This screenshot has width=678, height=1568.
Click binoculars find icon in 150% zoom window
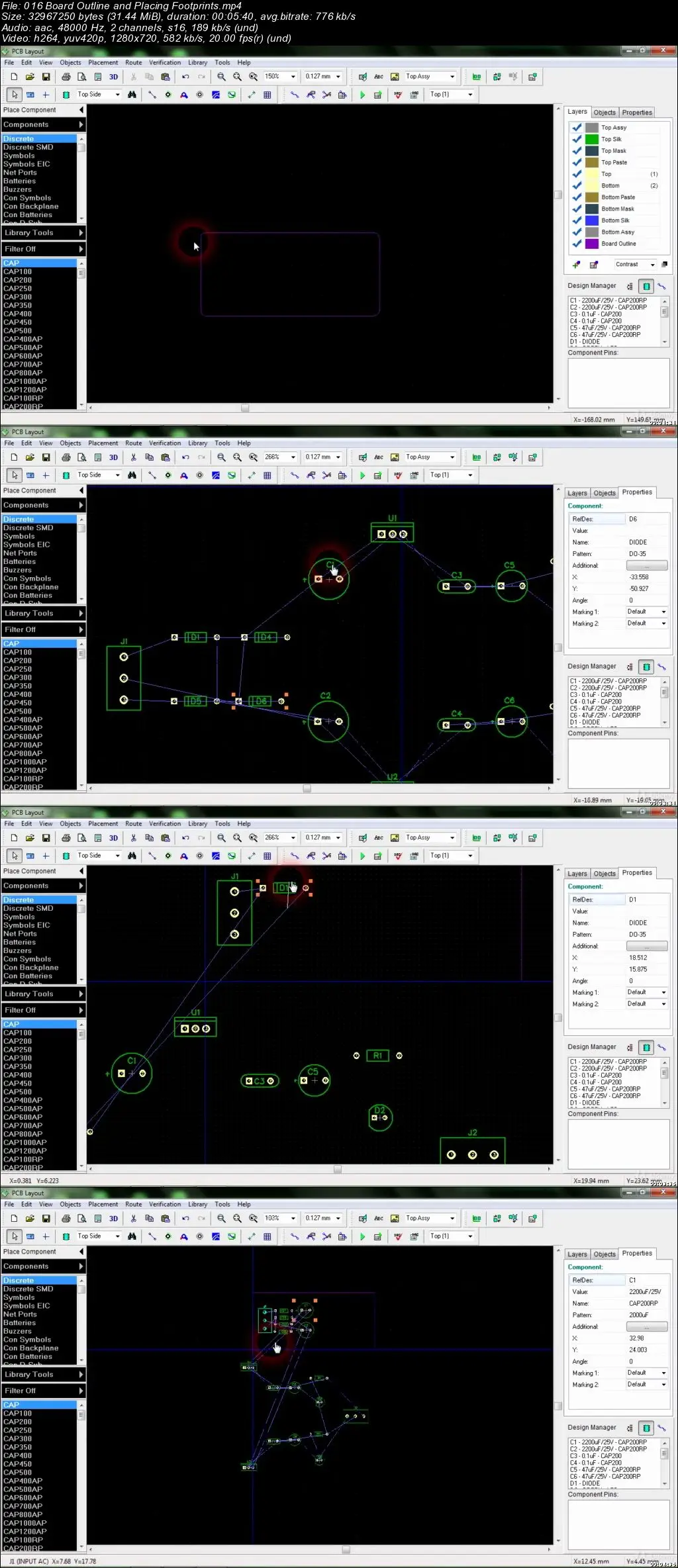132,95
